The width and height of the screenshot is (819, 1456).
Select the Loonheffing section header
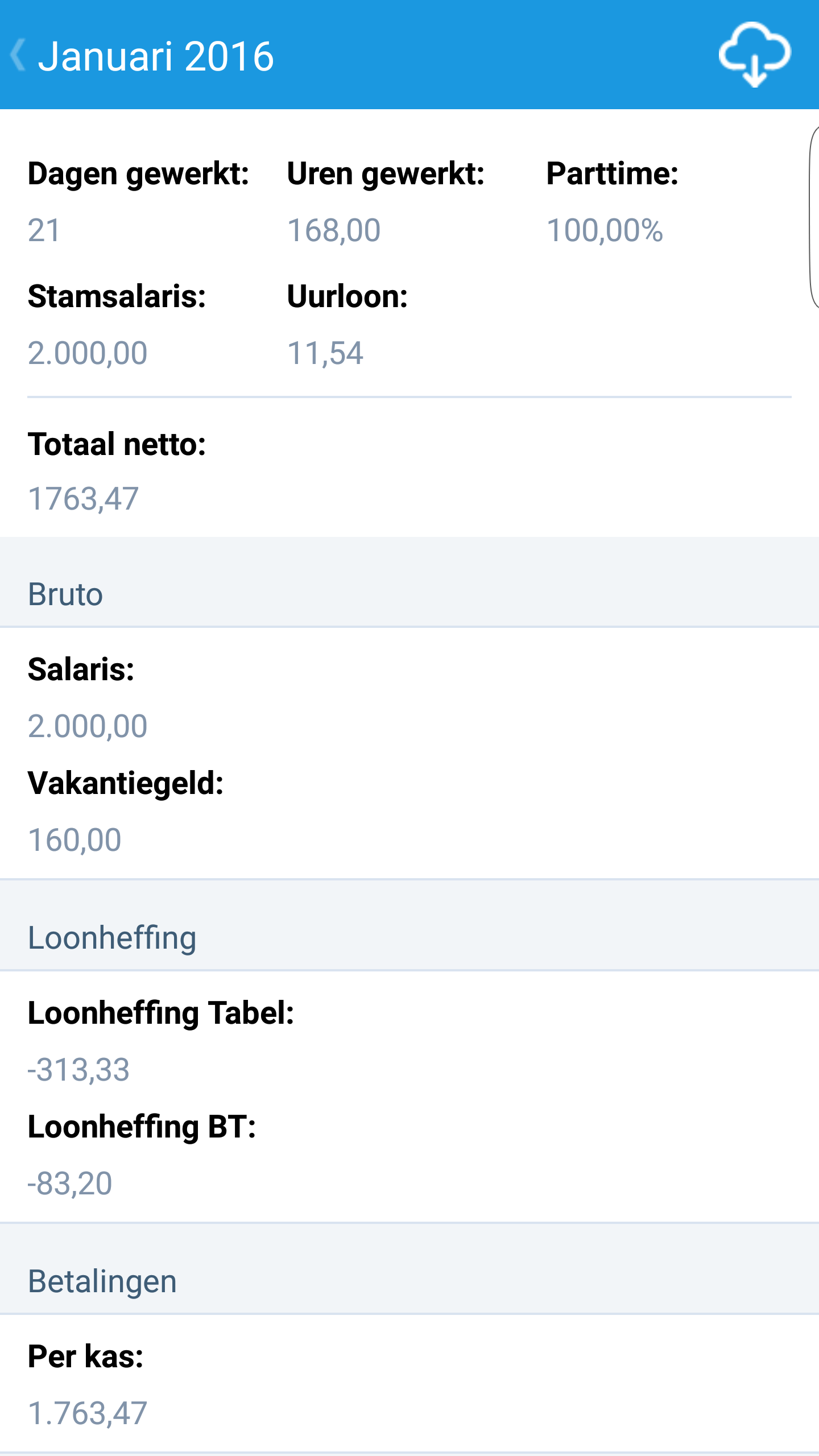click(112, 938)
